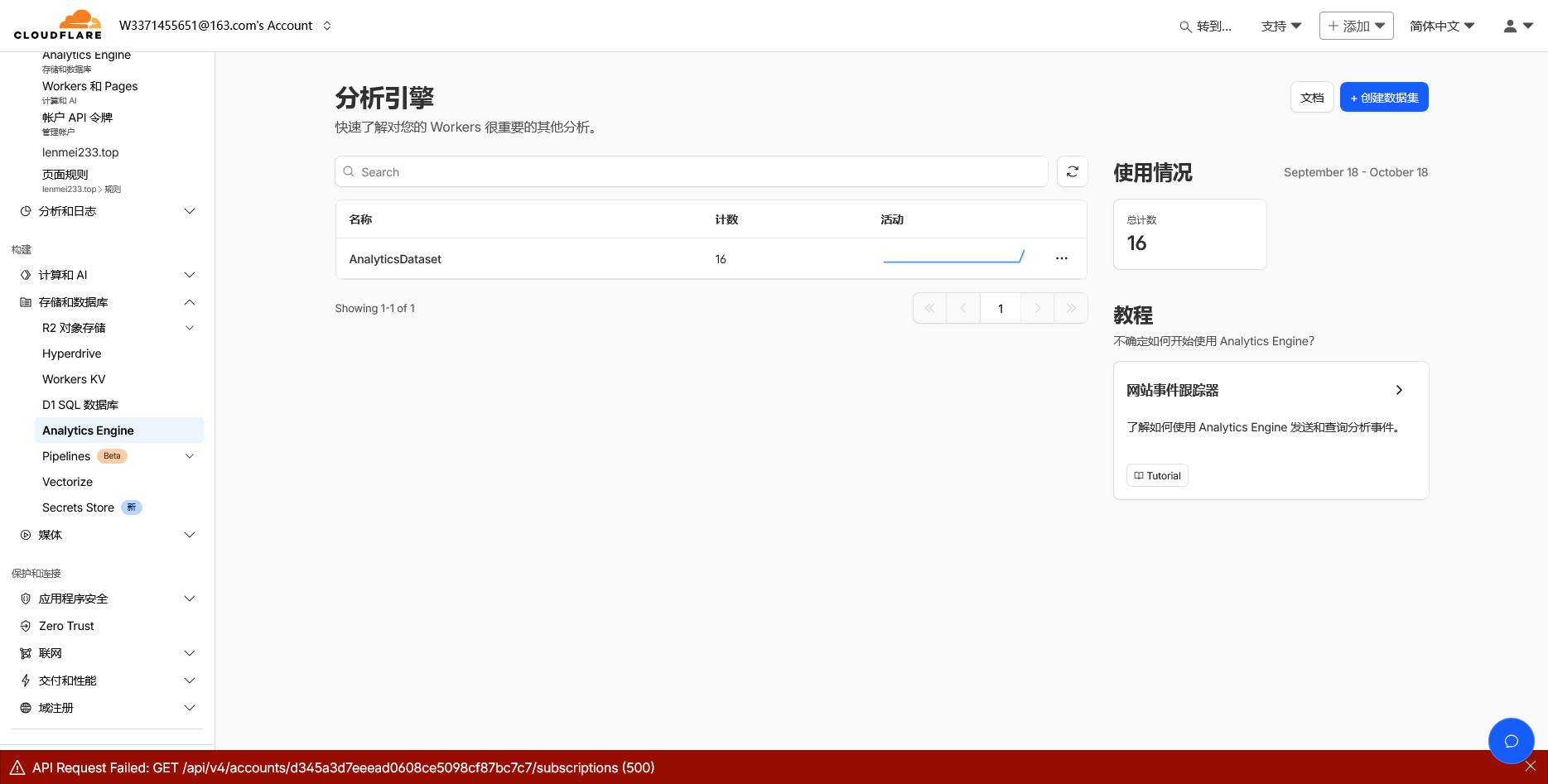The width and height of the screenshot is (1548, 784).
Task: Open the chat support bubble
Action: pos(1511,741)
